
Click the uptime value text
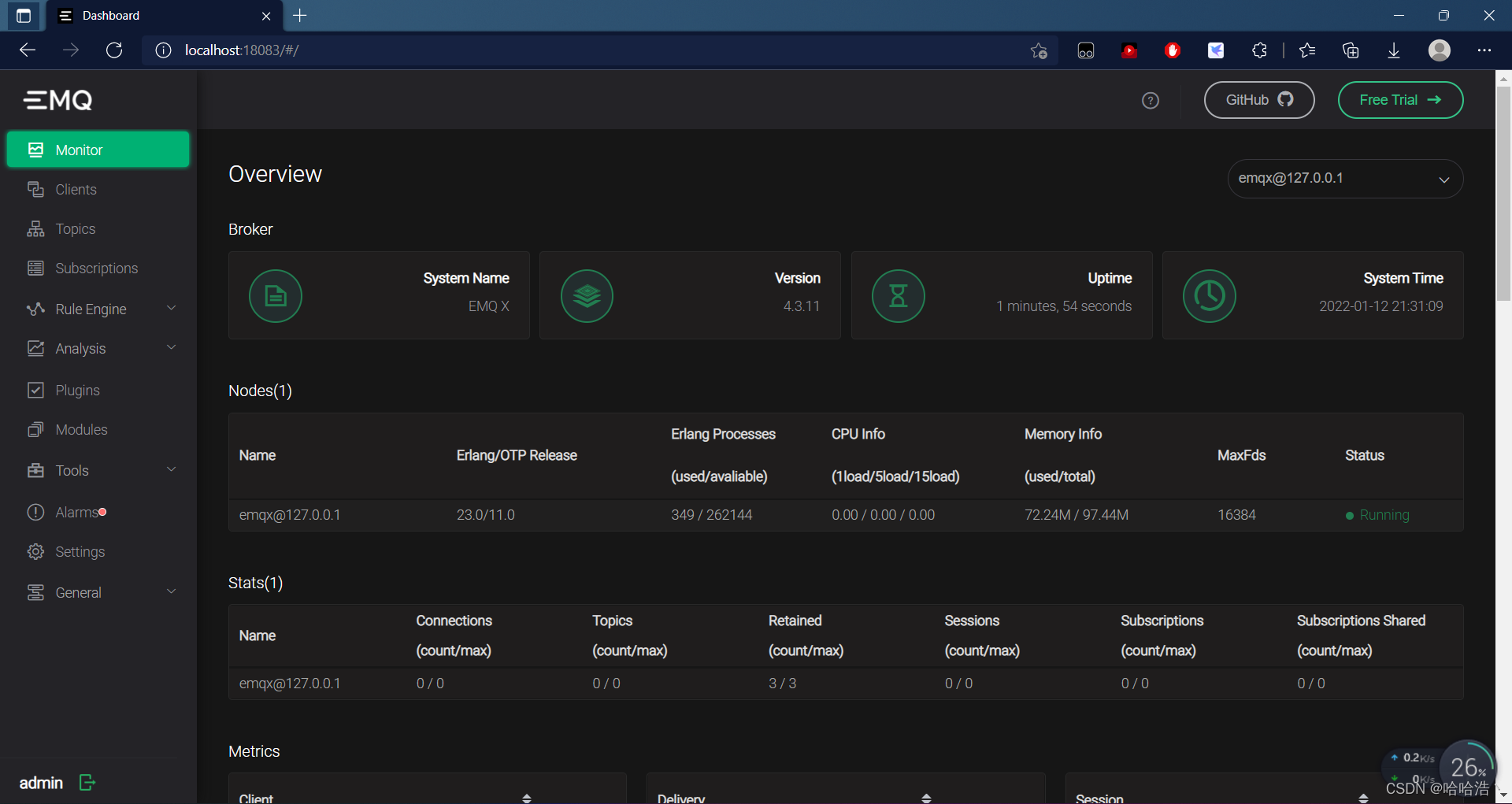[1064, 306]
